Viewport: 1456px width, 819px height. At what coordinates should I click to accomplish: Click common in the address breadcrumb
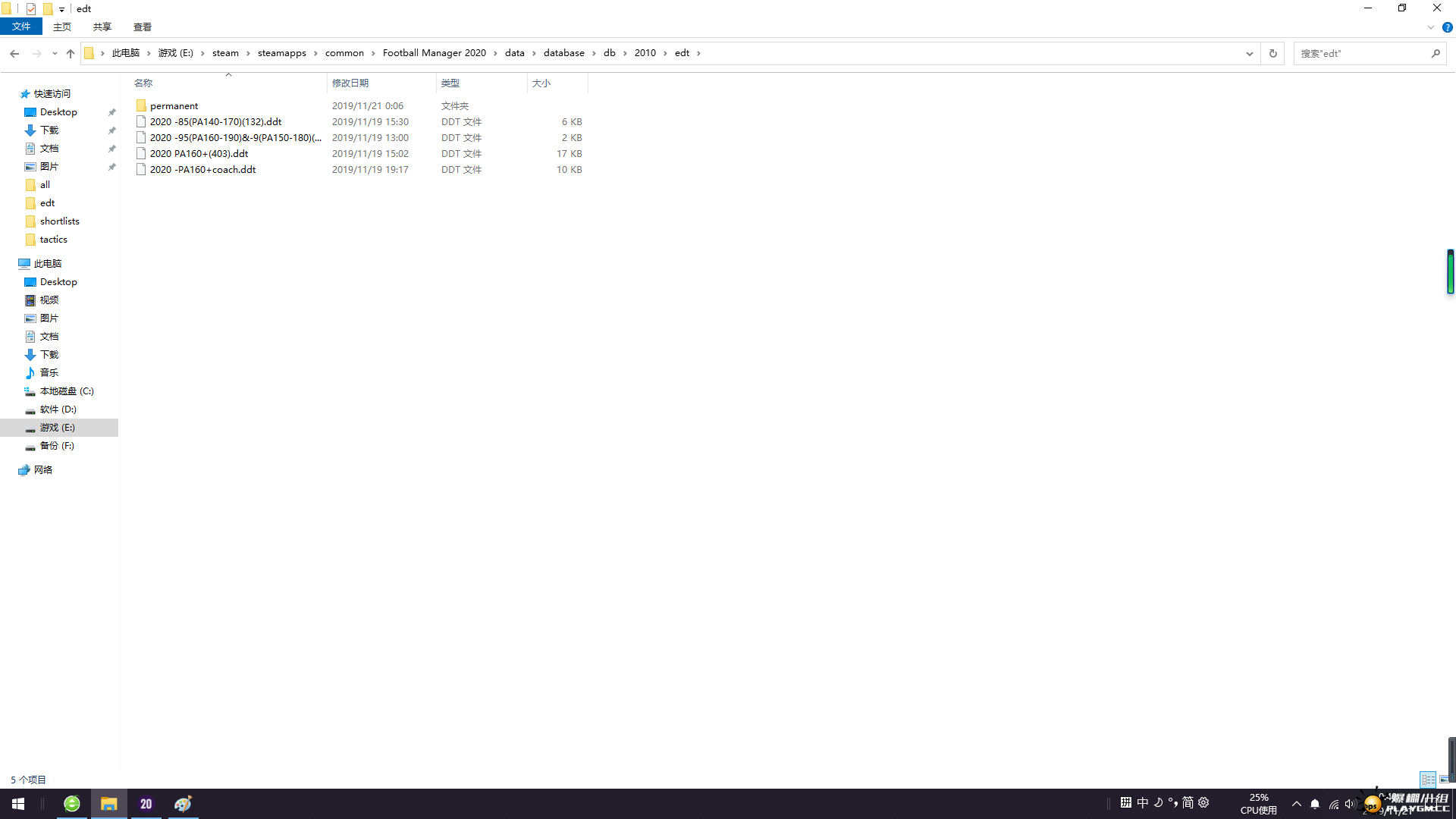click(344, 53)
